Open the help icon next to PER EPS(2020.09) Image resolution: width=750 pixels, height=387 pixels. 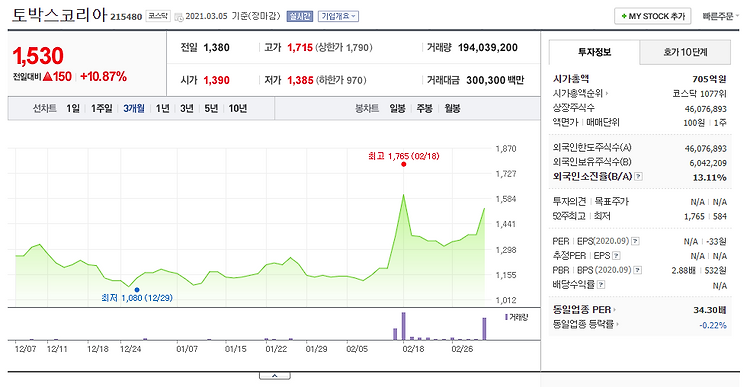[635, 241]
